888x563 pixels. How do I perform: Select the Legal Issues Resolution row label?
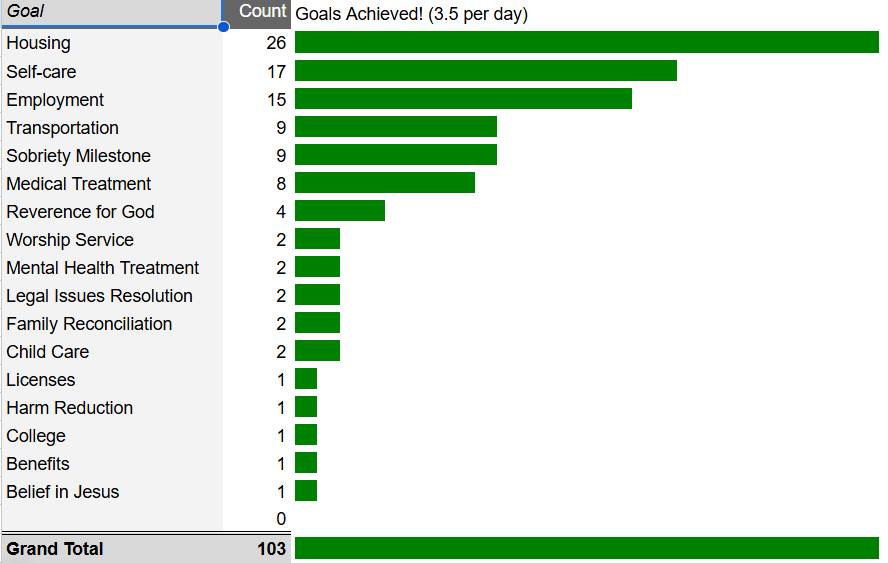99,296
